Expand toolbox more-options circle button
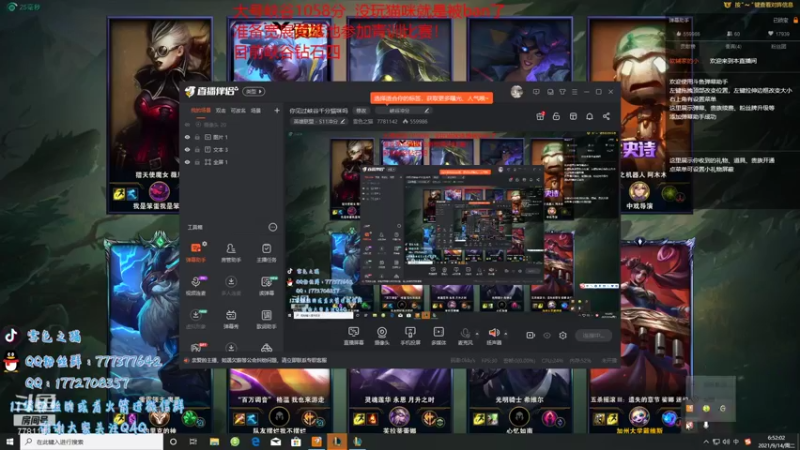This screenshot has height=450, width=800. (272, 227)
